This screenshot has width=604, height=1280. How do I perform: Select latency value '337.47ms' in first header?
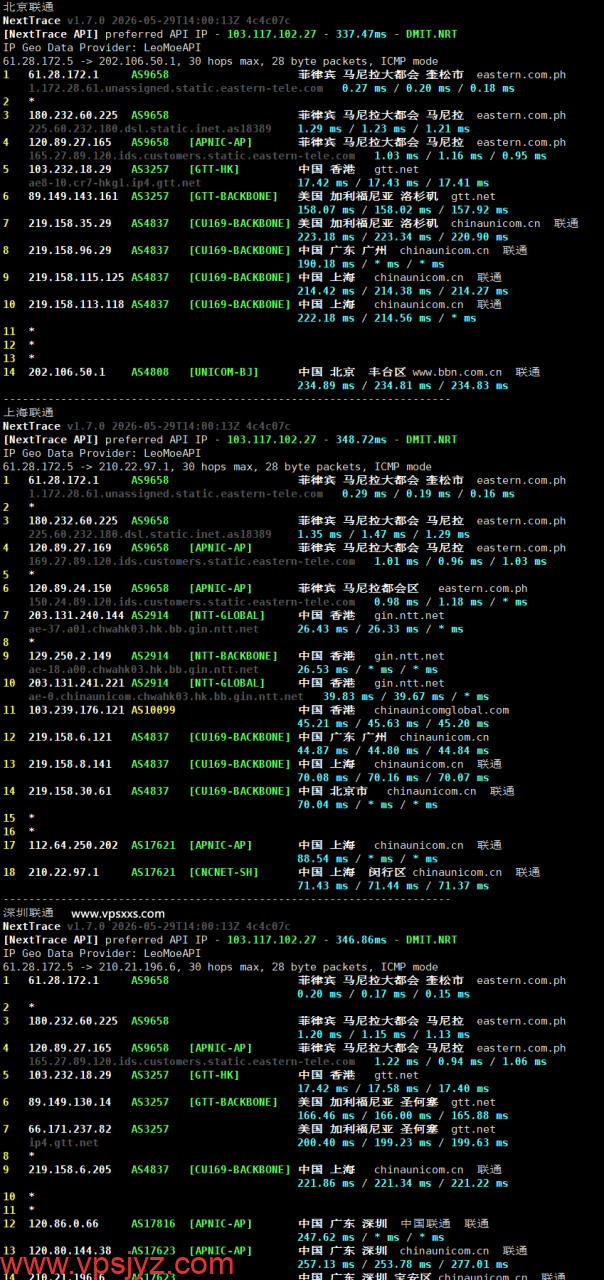(361, 33)
